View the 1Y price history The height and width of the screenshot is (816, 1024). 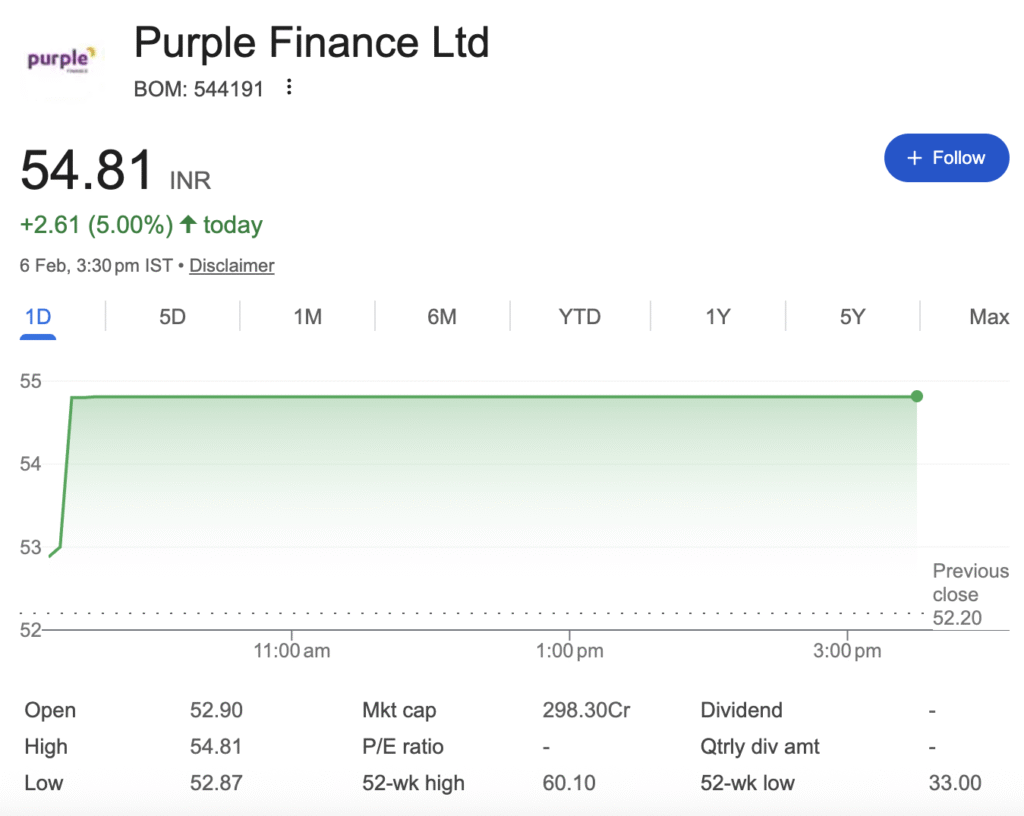[x=717, y=317]
